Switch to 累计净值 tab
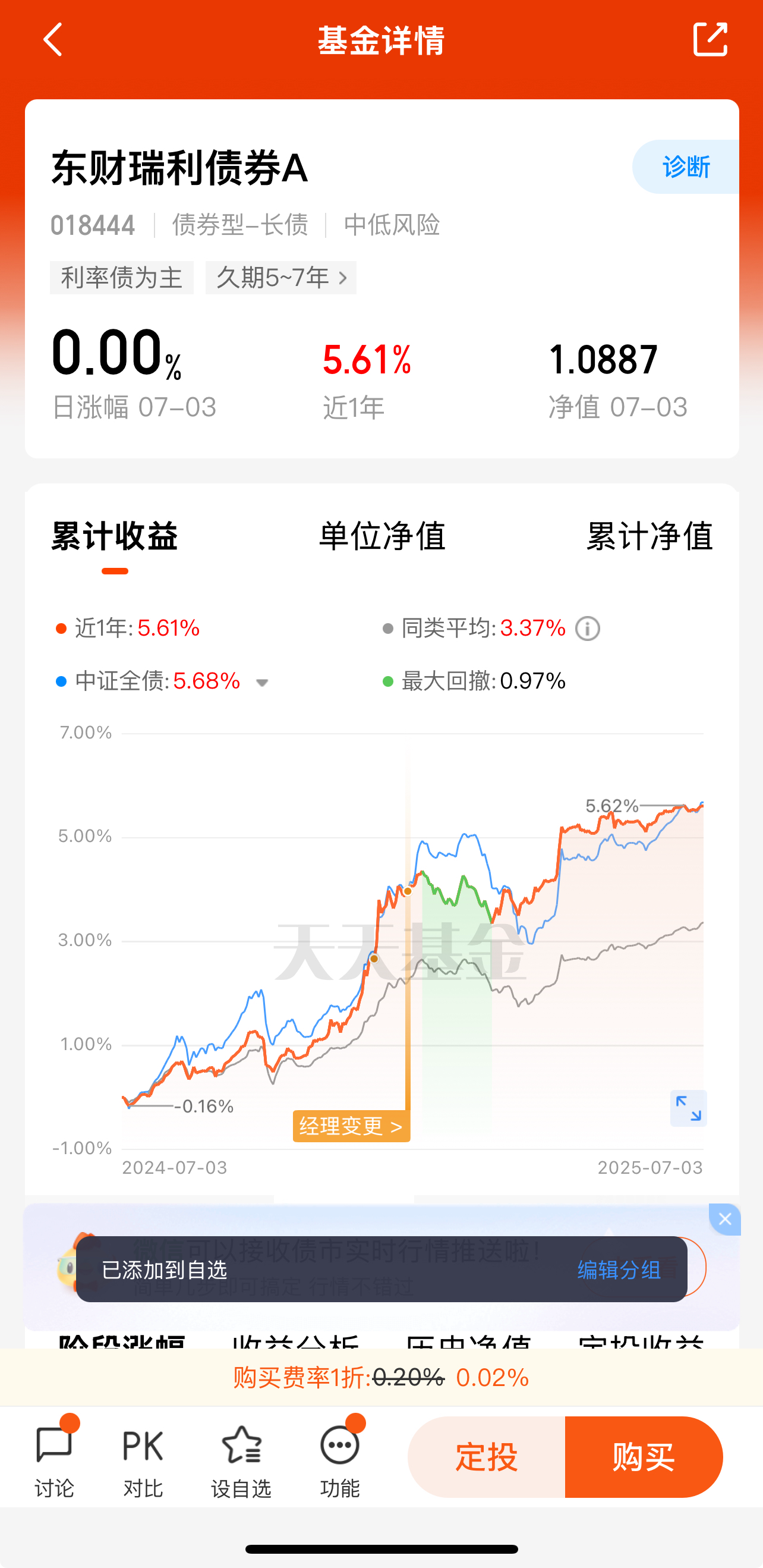This screenshot has height=1568, width=763. coord(650,536)
